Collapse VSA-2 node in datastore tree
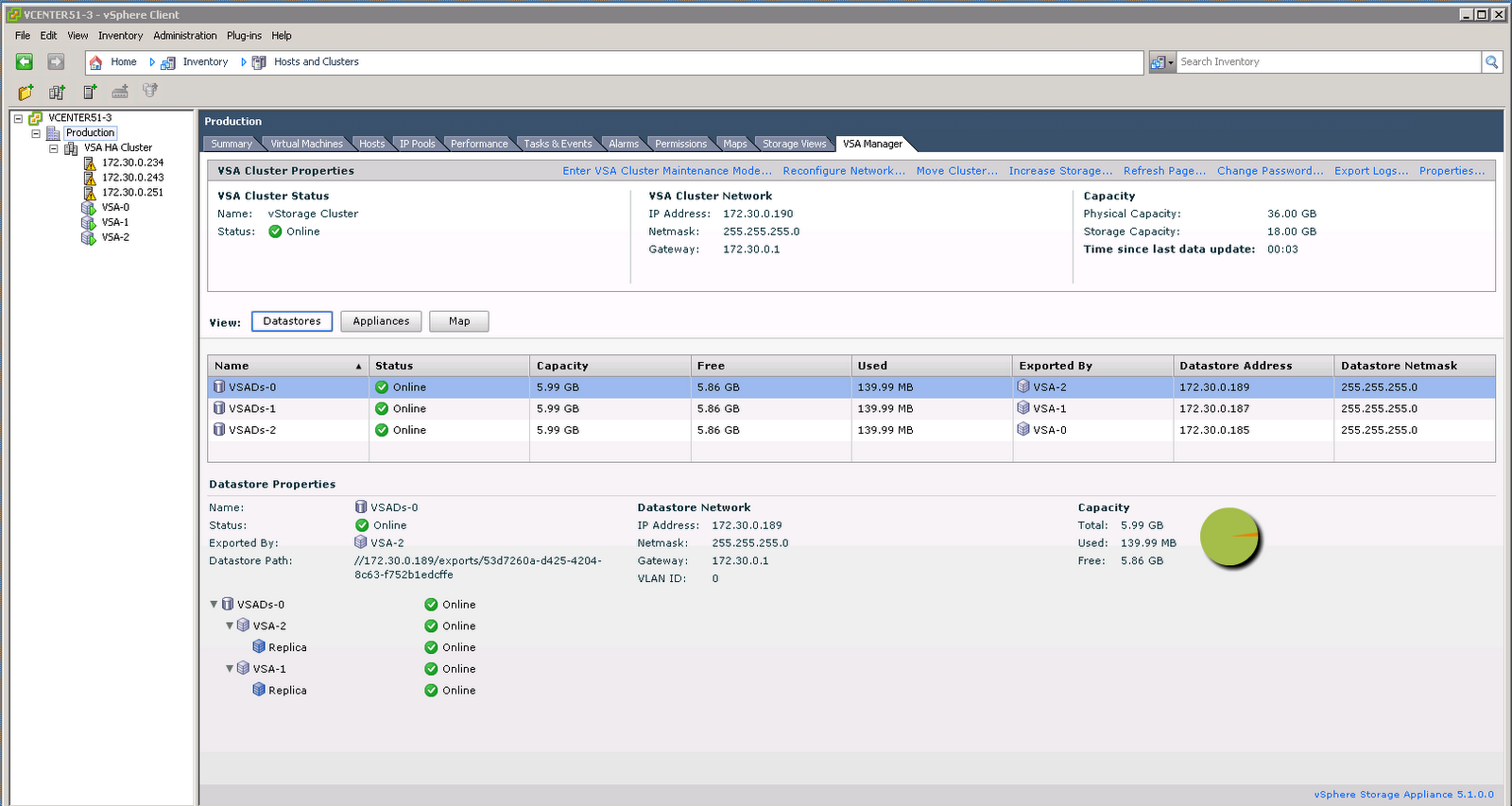This screenshot has height=806, width=1512. [230, 626]
